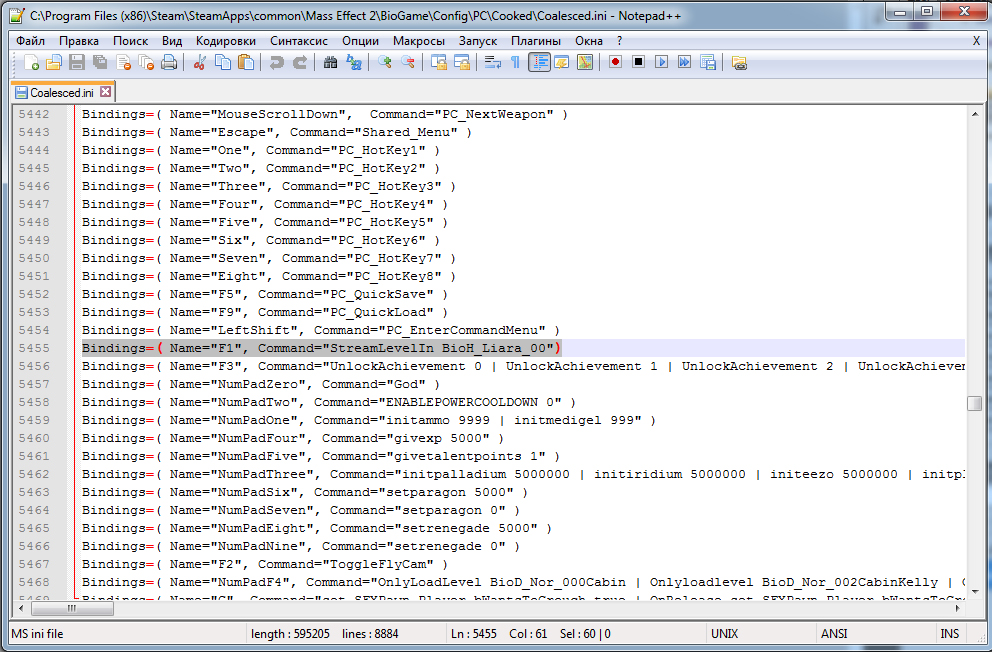Click horizontal scrollbar right arrow
This screenshot has width=992, height=652.
(958, 608)
